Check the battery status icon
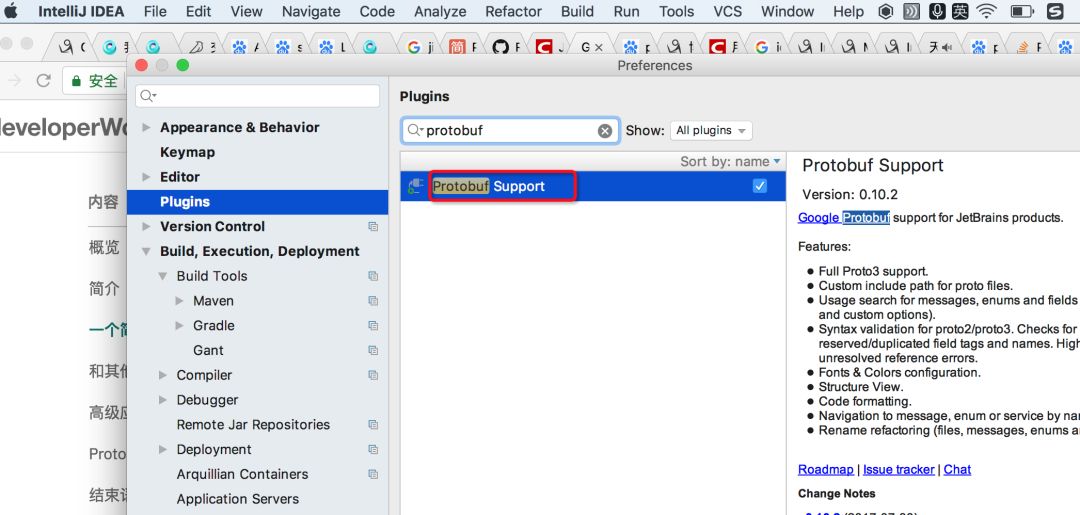 click(1021, 11)
